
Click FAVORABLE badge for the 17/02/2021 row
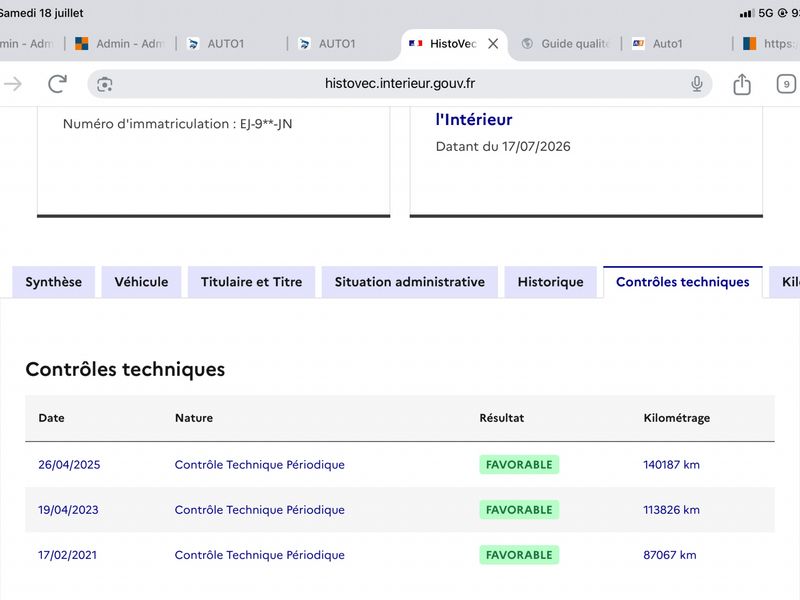click(x=519, y=555)
